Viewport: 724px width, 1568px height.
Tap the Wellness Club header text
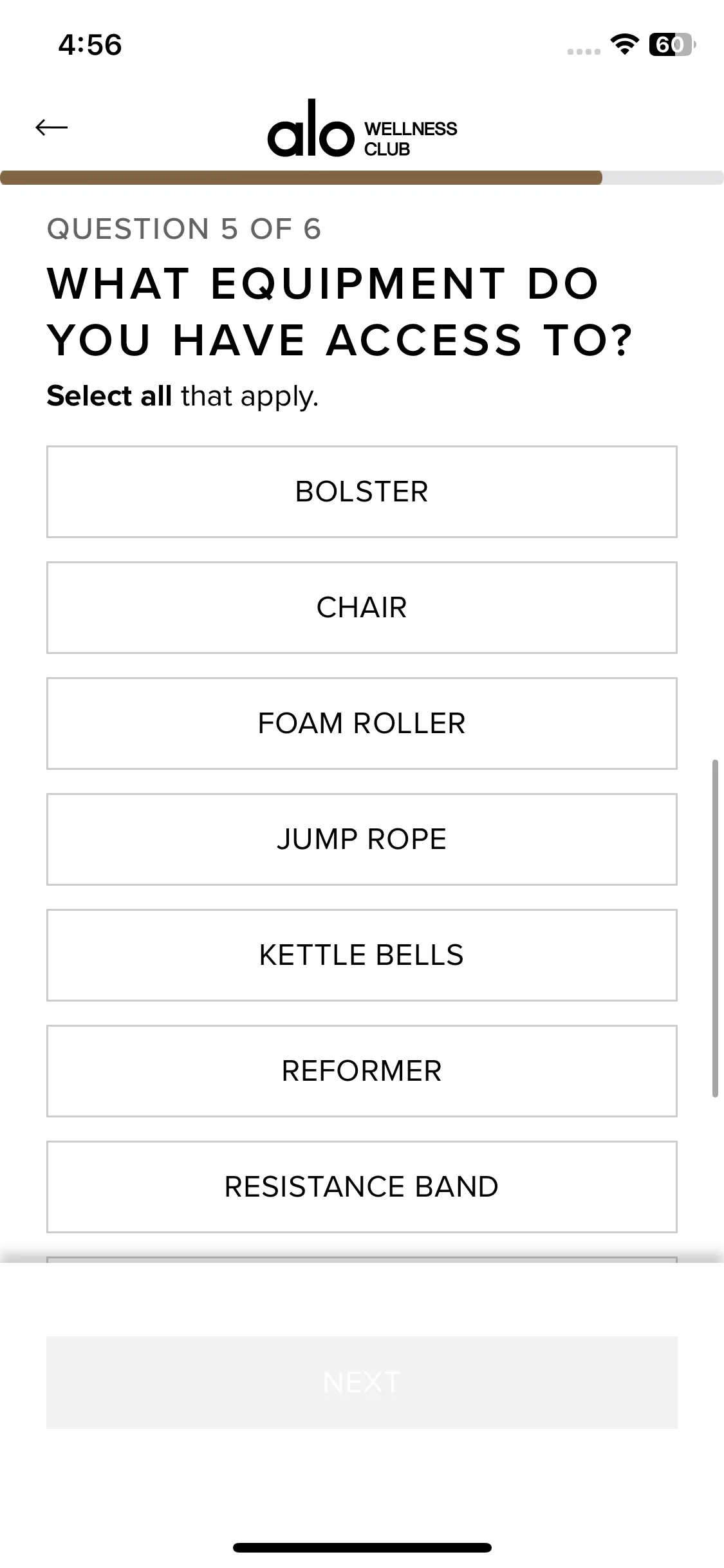pyautogui.click(x=410, y=138)
